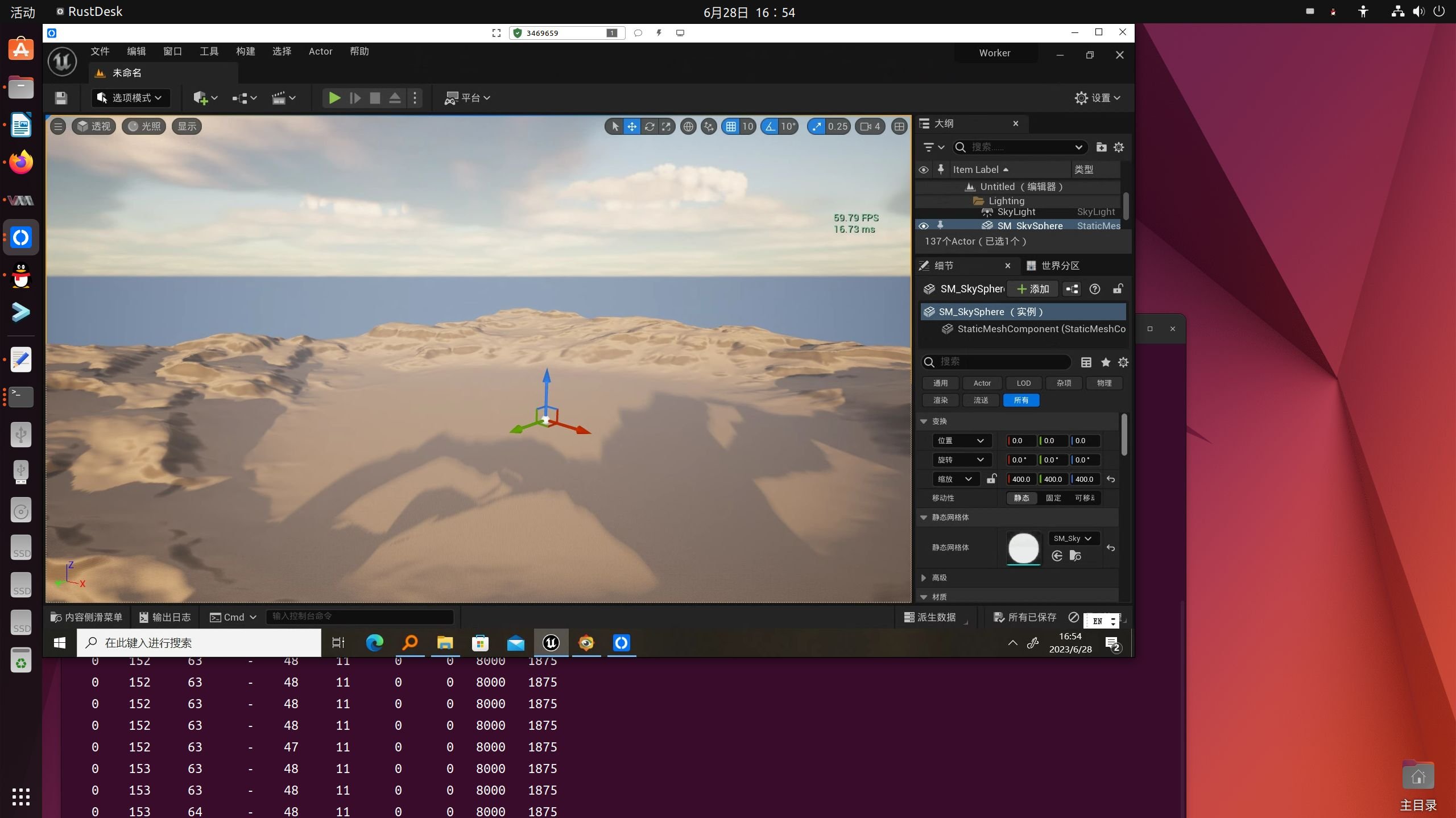Click the surface snapping icon
Viewport: 1456px width, 818px height.
pyautogui.click(x=709, y=126)
